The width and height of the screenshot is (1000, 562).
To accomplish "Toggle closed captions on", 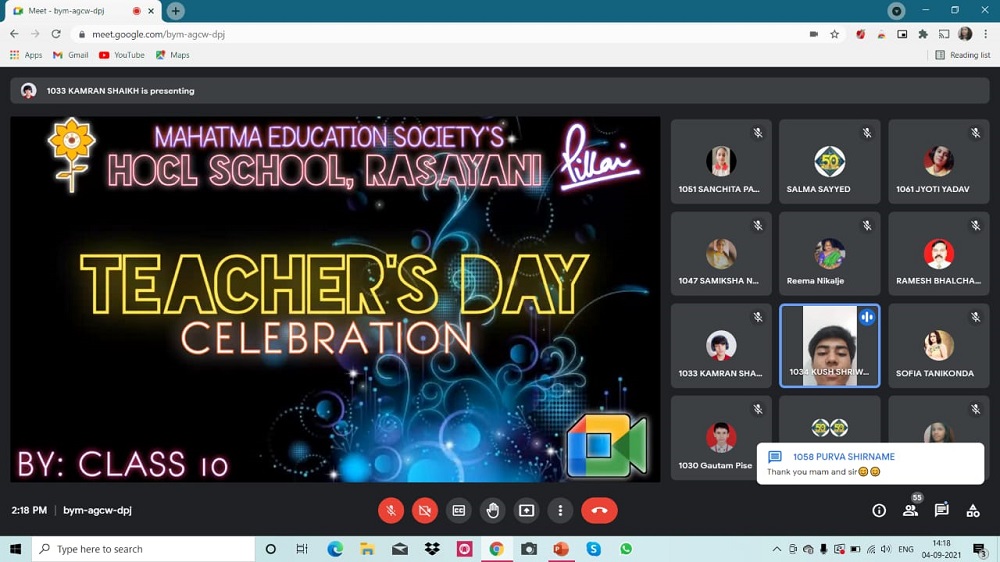I will pos(459,510).
